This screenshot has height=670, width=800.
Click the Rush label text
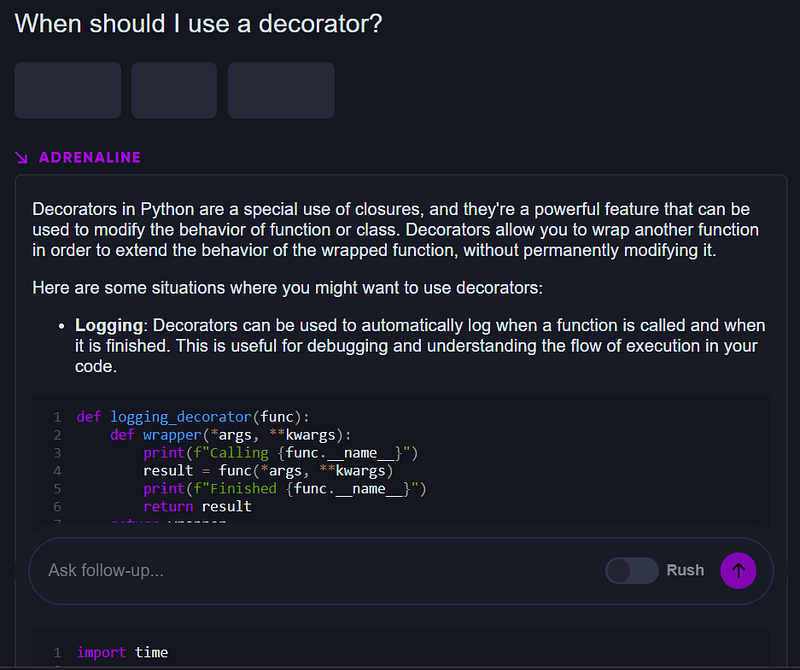pos(685,570)
